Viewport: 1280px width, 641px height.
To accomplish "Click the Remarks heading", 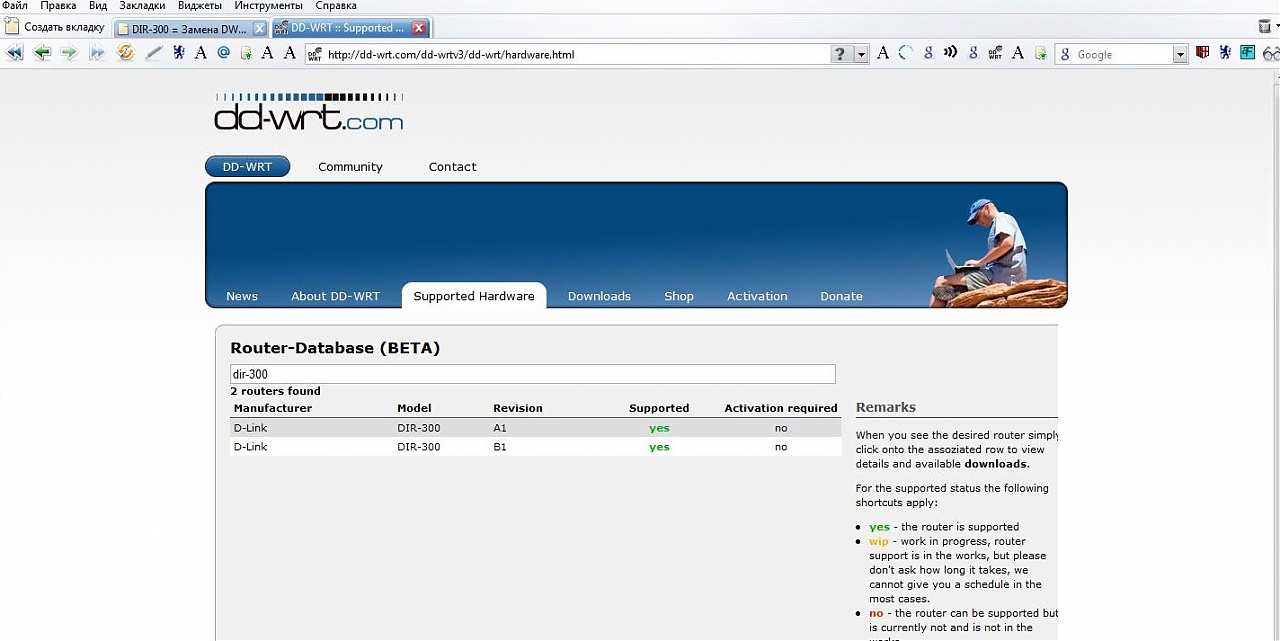I will [886, 407].
